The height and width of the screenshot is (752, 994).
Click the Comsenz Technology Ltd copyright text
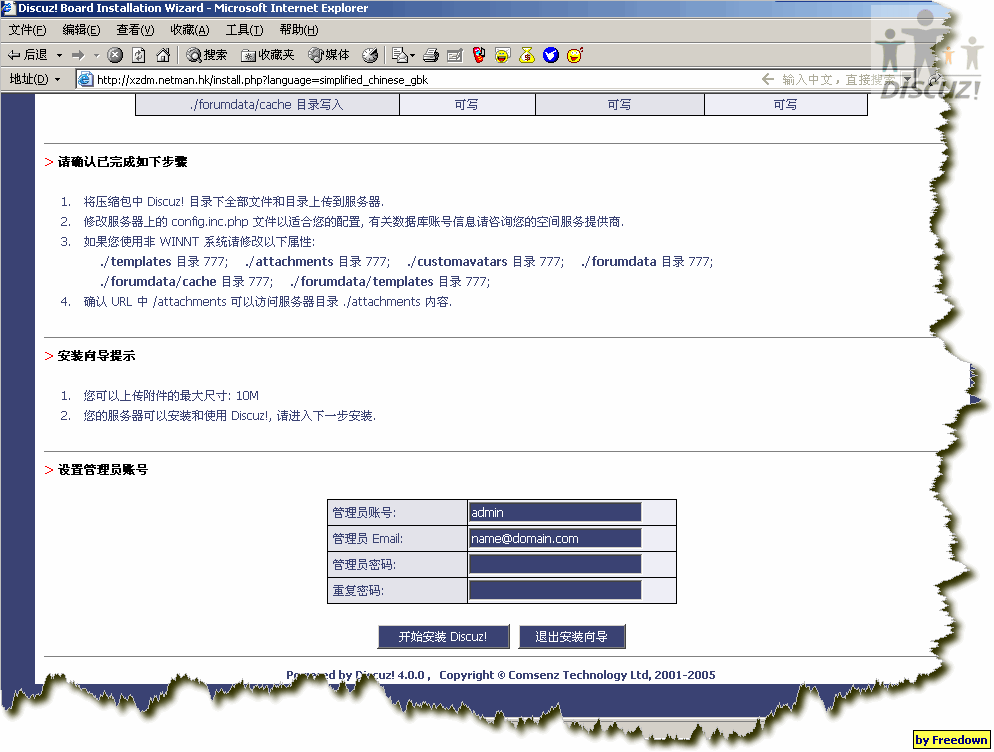click(x=577, y=675)
